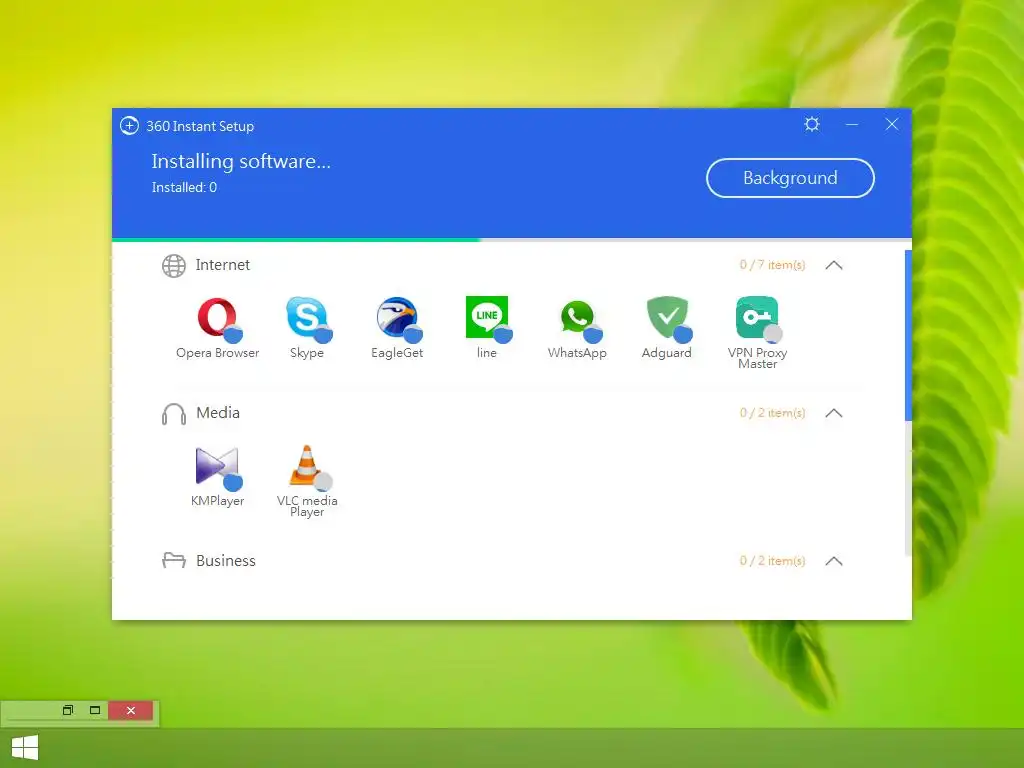Click the 'Opera Browser' label
1024x768 pixels.
(217, 353)
